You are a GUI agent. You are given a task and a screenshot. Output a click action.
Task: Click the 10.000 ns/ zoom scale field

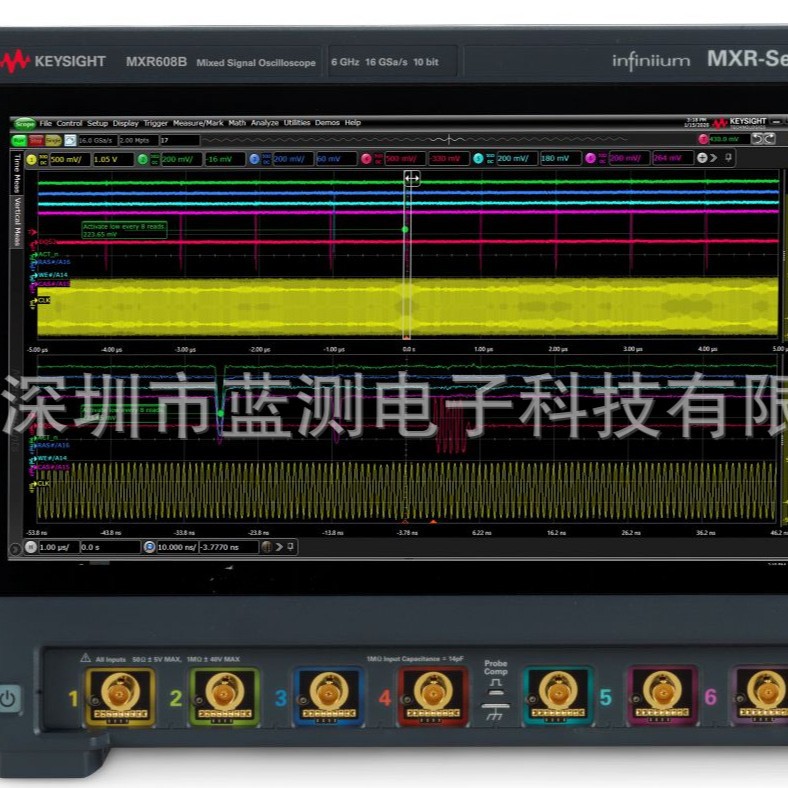click(177, 547)
